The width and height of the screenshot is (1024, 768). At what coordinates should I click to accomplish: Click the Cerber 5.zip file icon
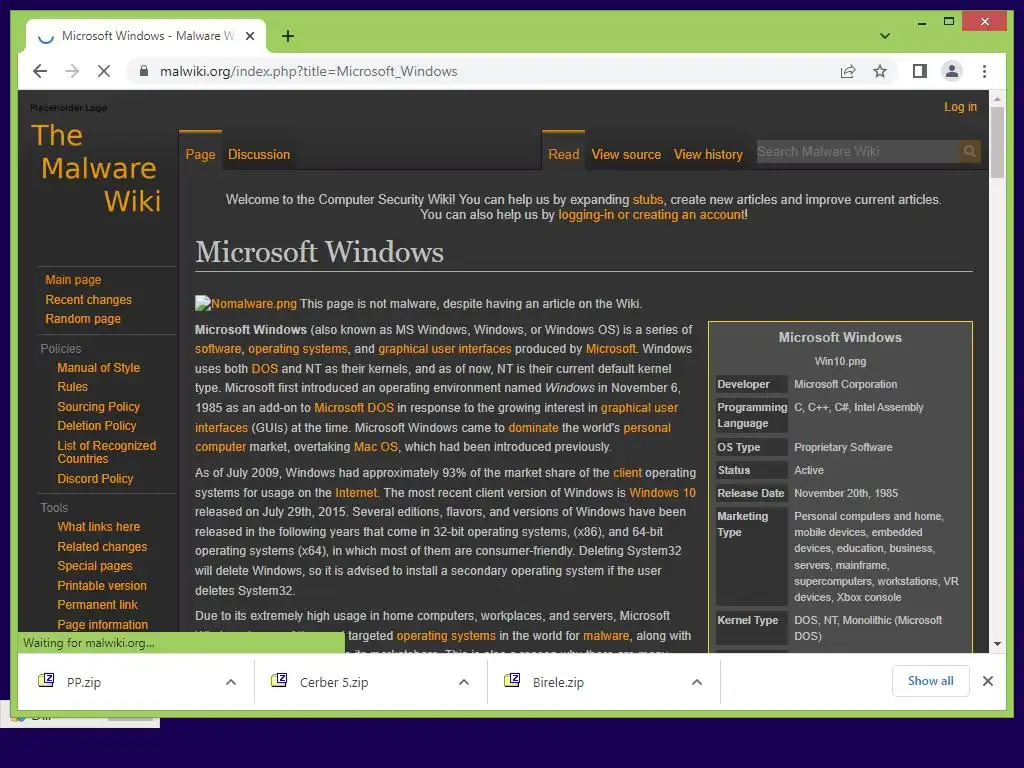279,681
